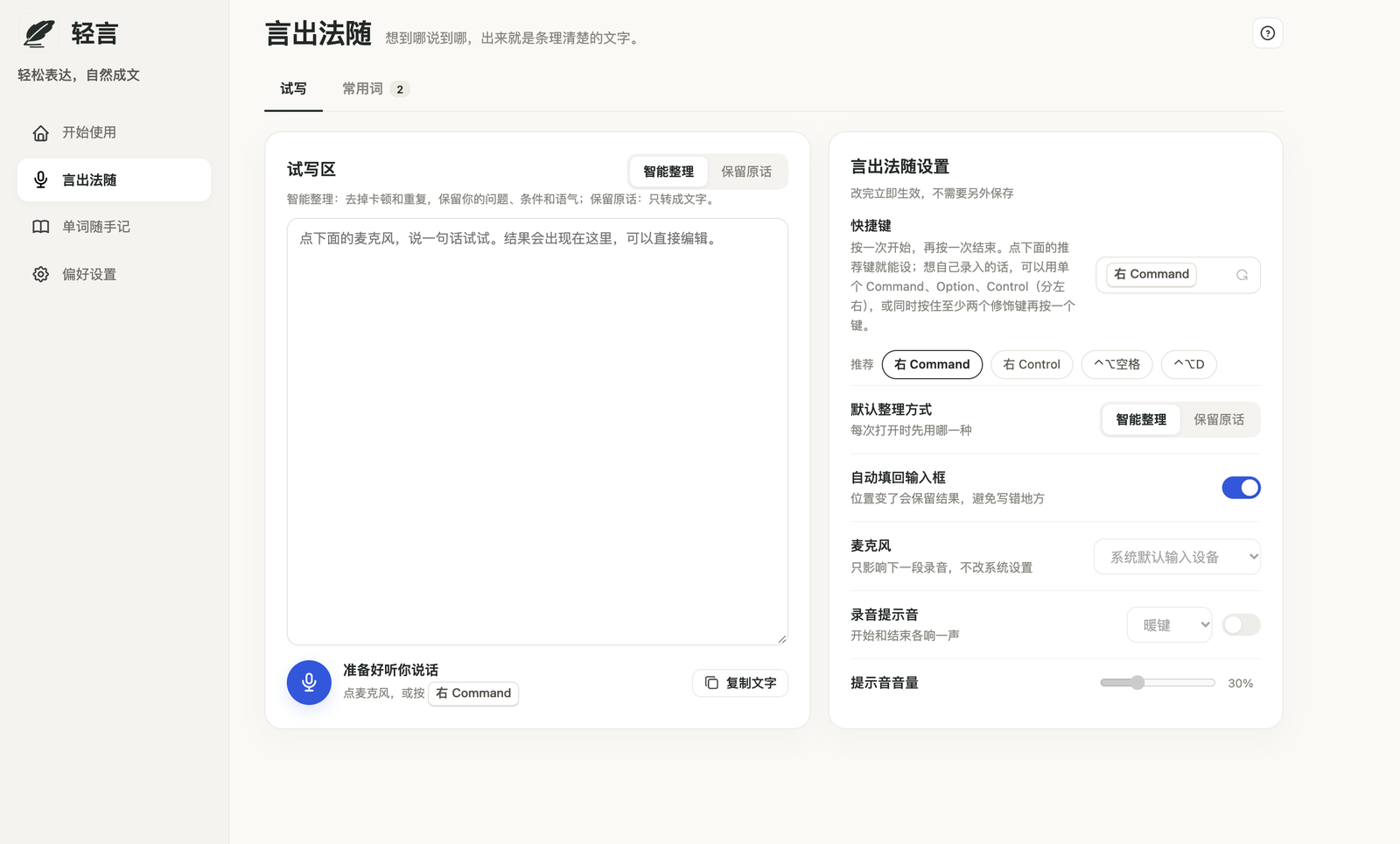Adjust the 提示音音量 slider
The image size is (1400, 844).
point(1158,683)
